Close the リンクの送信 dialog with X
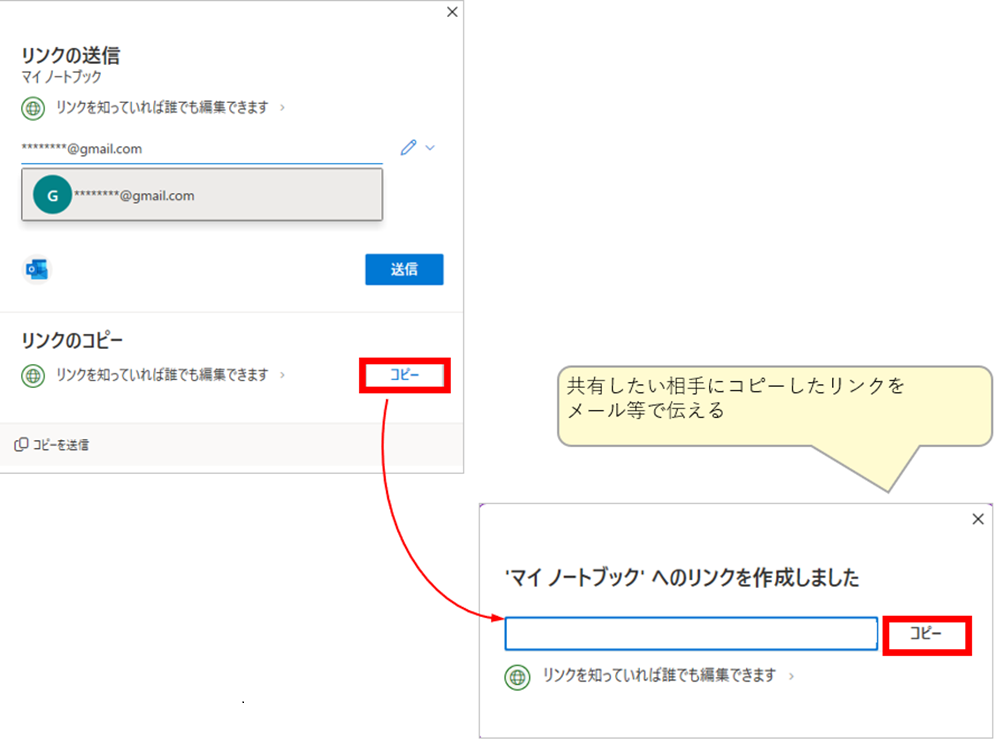Screen dimensions: 1000x742 click(452, 12)
